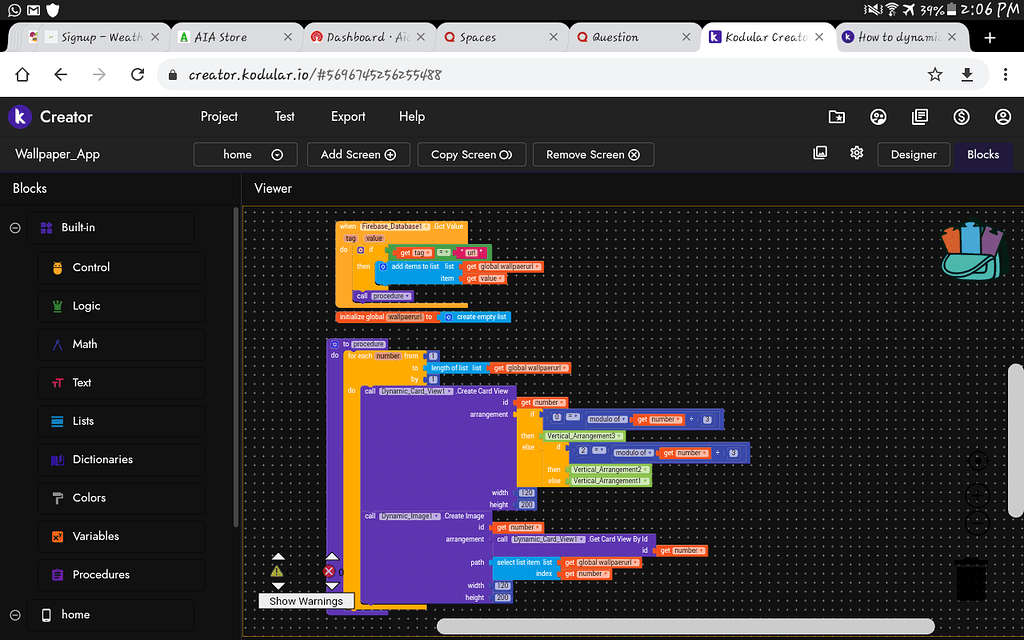Viewport: 1024px width, 640px height.
Task: Open the user account profile icon
Action: 1003,117
